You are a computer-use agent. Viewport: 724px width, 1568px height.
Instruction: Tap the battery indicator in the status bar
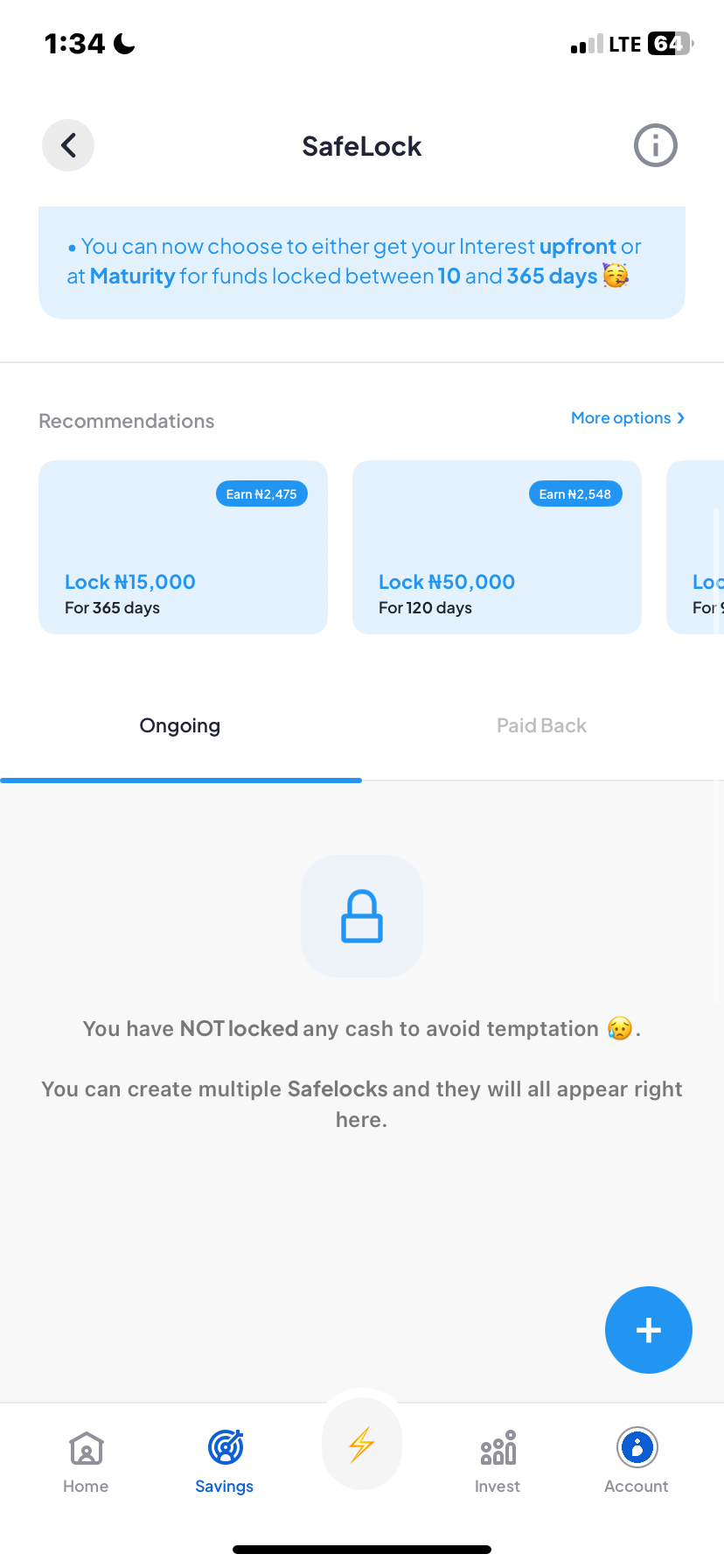tap(668, 43)
